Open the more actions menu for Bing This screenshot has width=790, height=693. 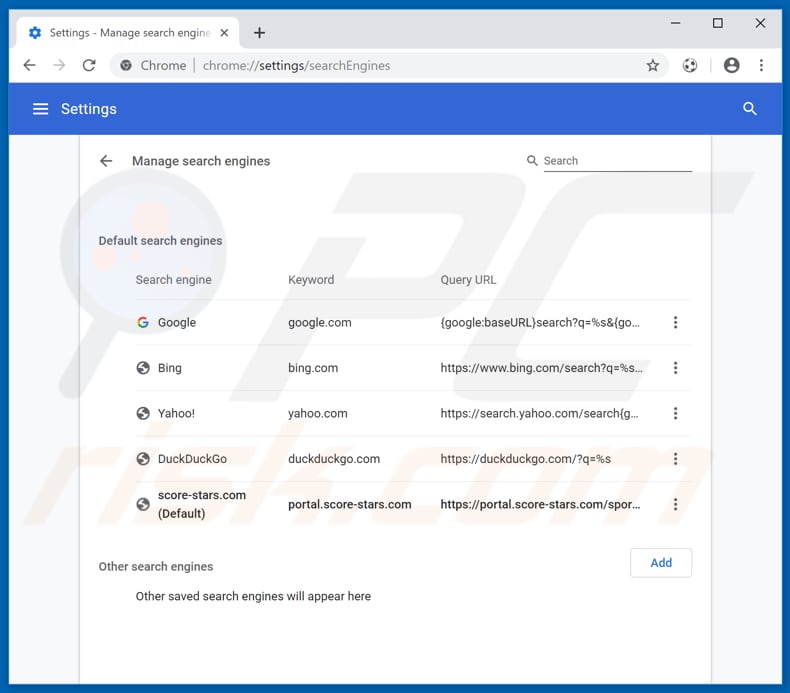675,368
